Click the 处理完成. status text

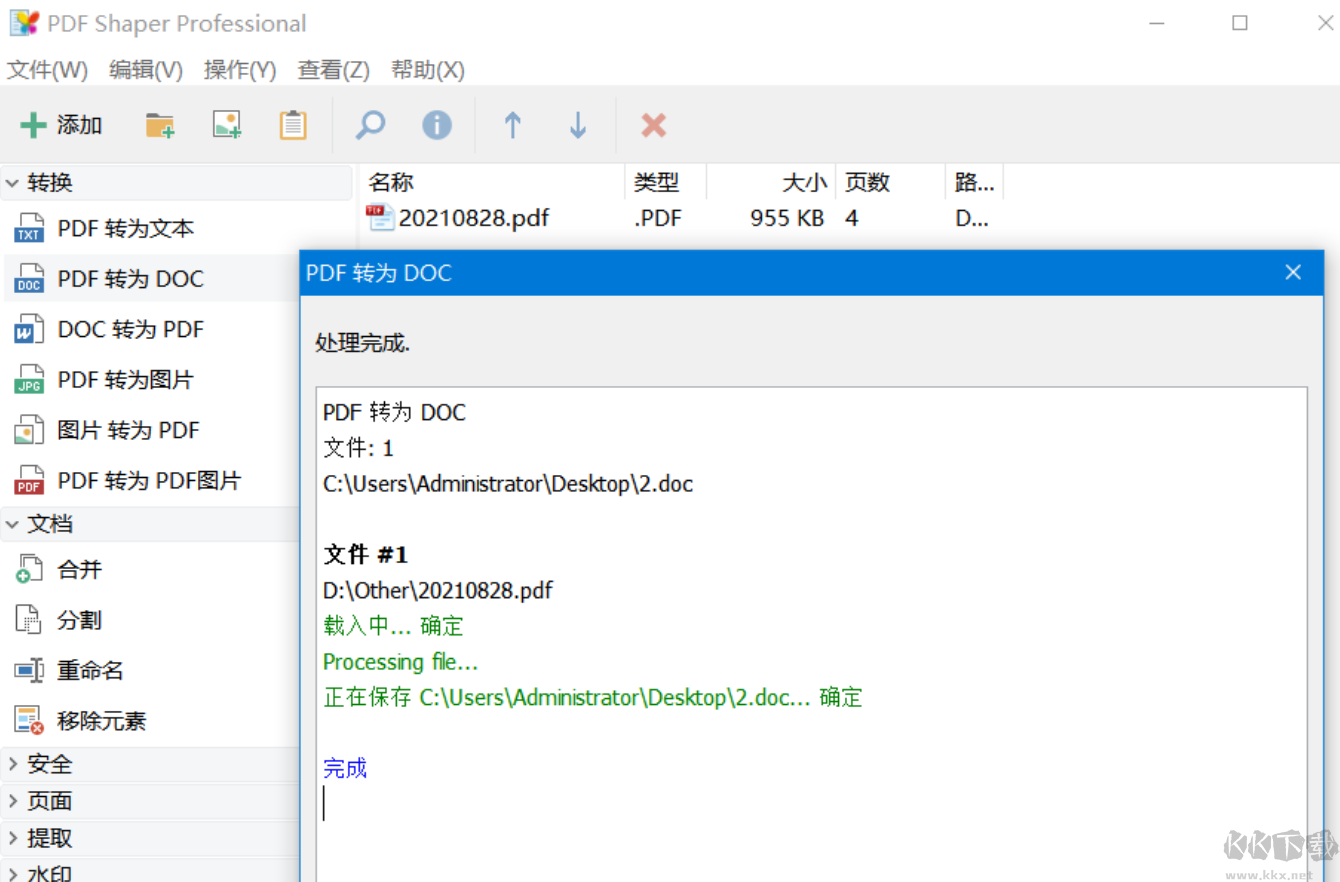pyautogui.click(x=363, y=343)
